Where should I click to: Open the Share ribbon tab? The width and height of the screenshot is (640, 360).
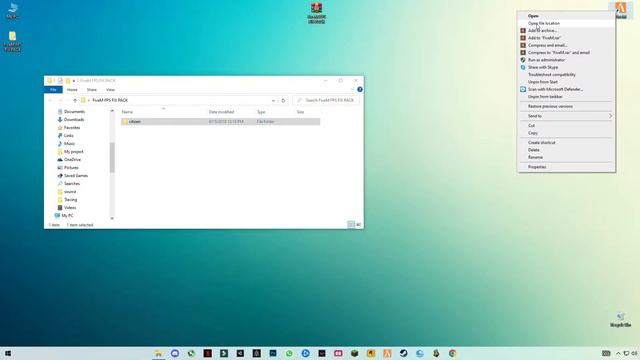pyautogui.click(x=92, y=89)
